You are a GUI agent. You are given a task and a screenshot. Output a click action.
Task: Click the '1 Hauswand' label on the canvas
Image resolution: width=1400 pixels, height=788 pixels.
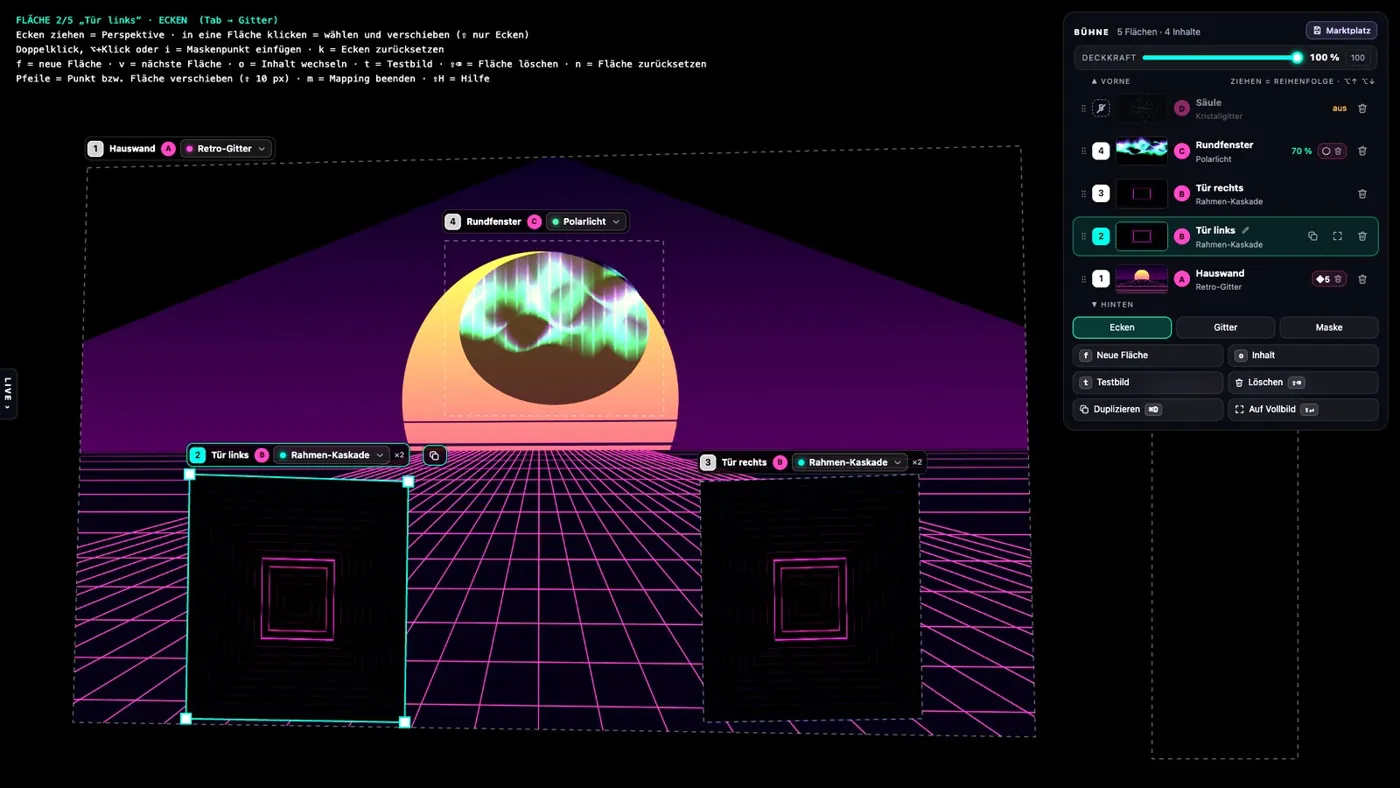[122, 149]
